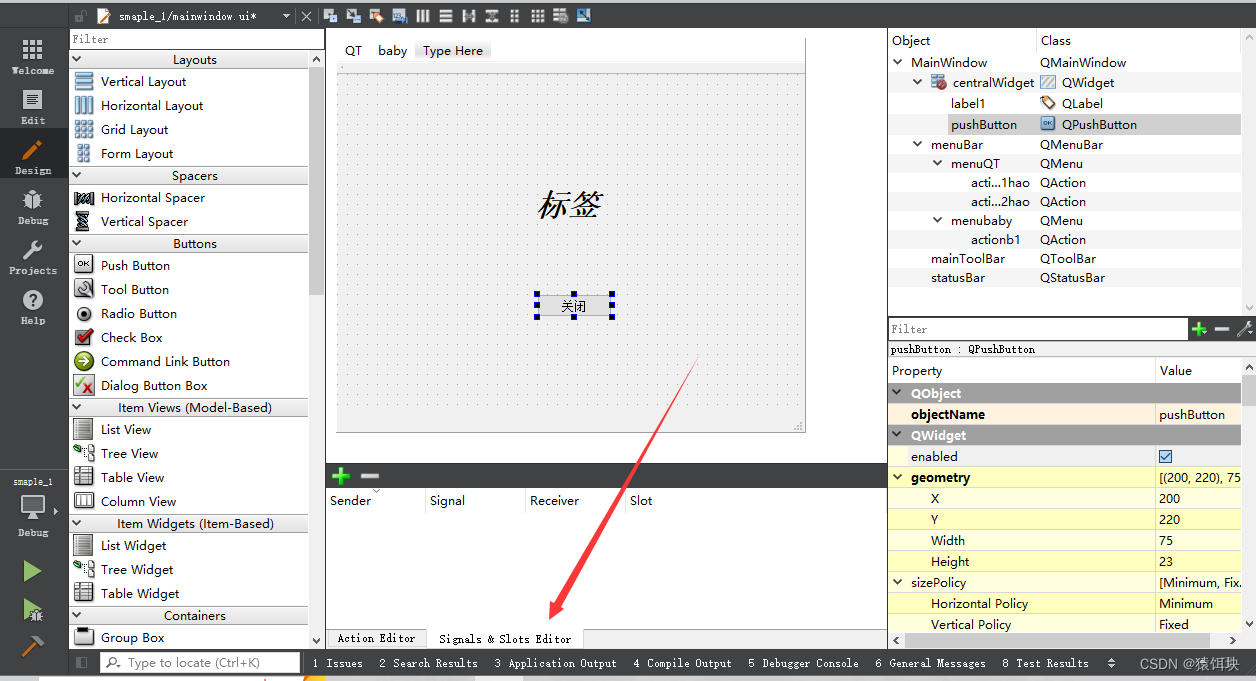Click Adjust Size toolbar icon
Image resolution: width=1256 pixels, height=681 pixels.
pyautogui.click(x=584, y=15)
